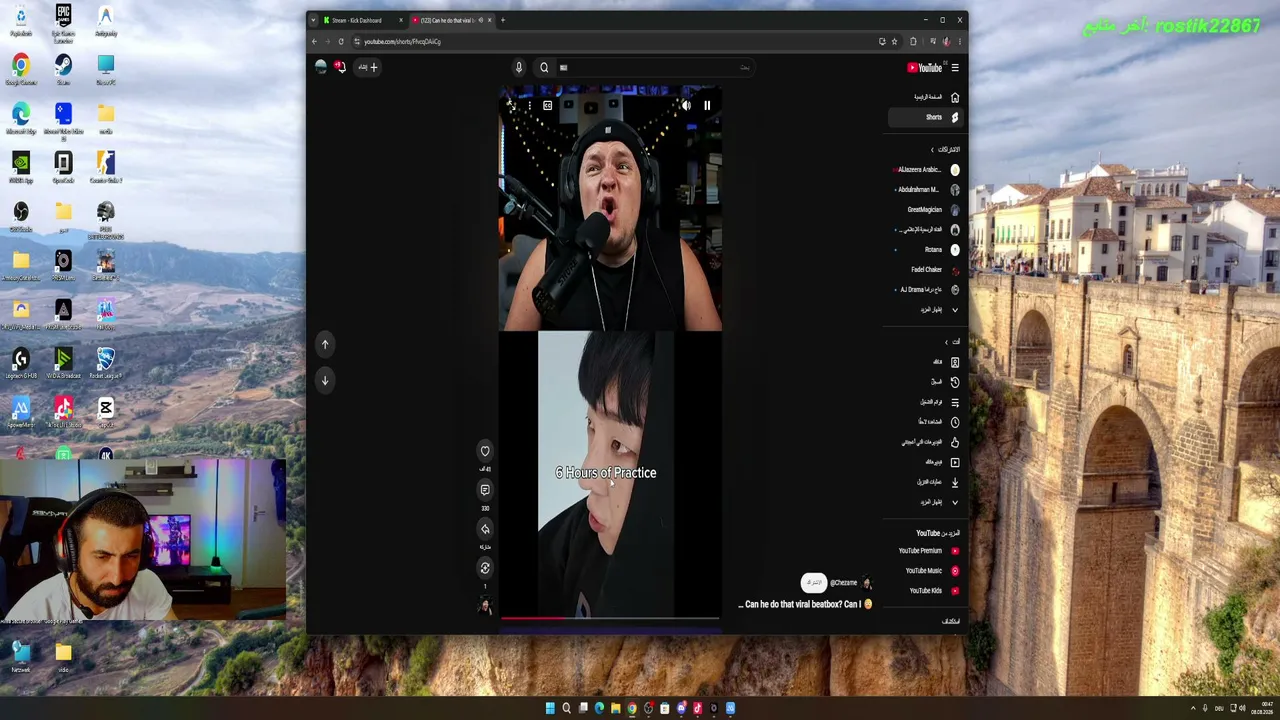
Task: Expand show more under the You section
Action: pyautogui.click(x=926, y=502)
